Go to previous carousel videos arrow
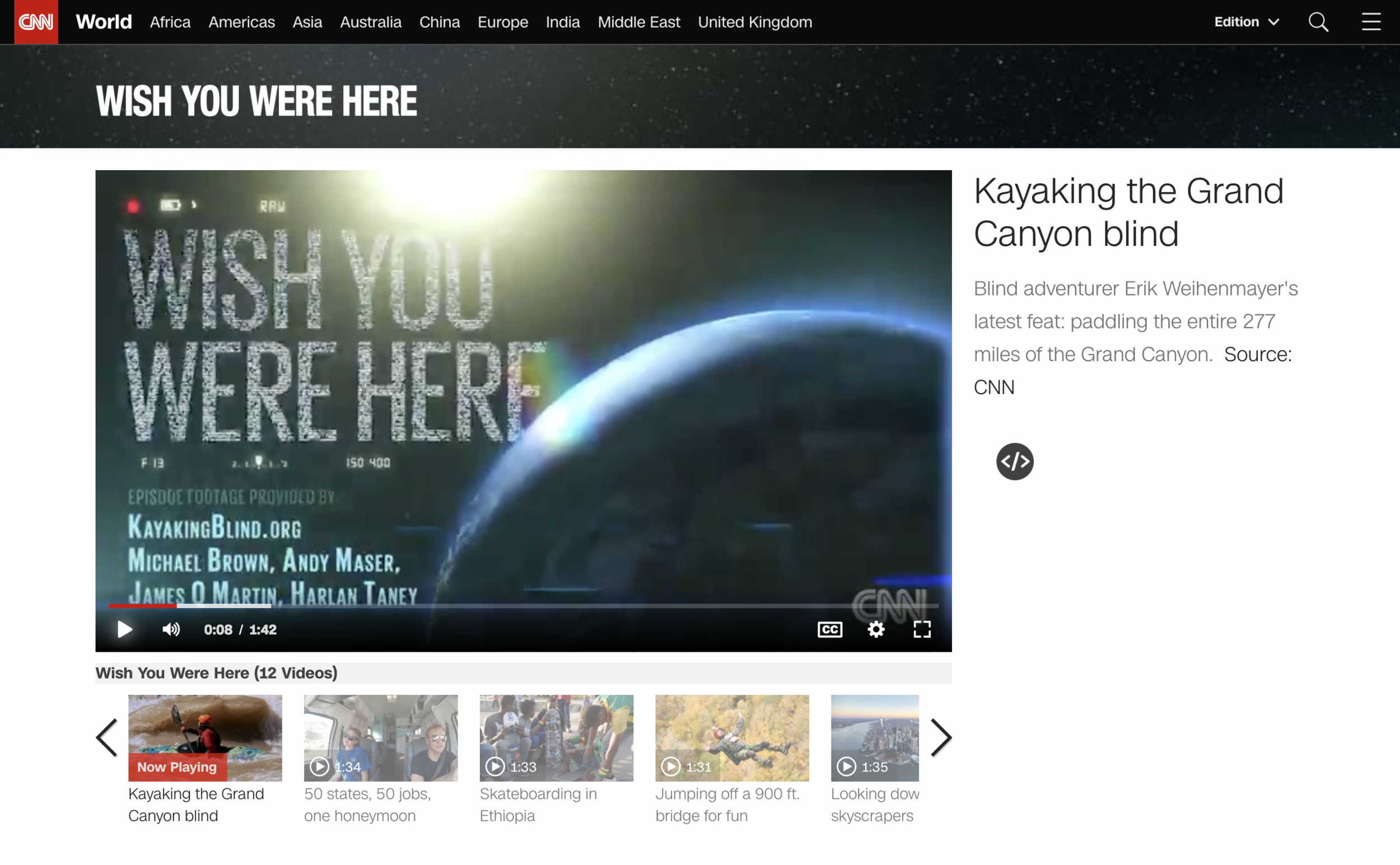 coord(107,737)
